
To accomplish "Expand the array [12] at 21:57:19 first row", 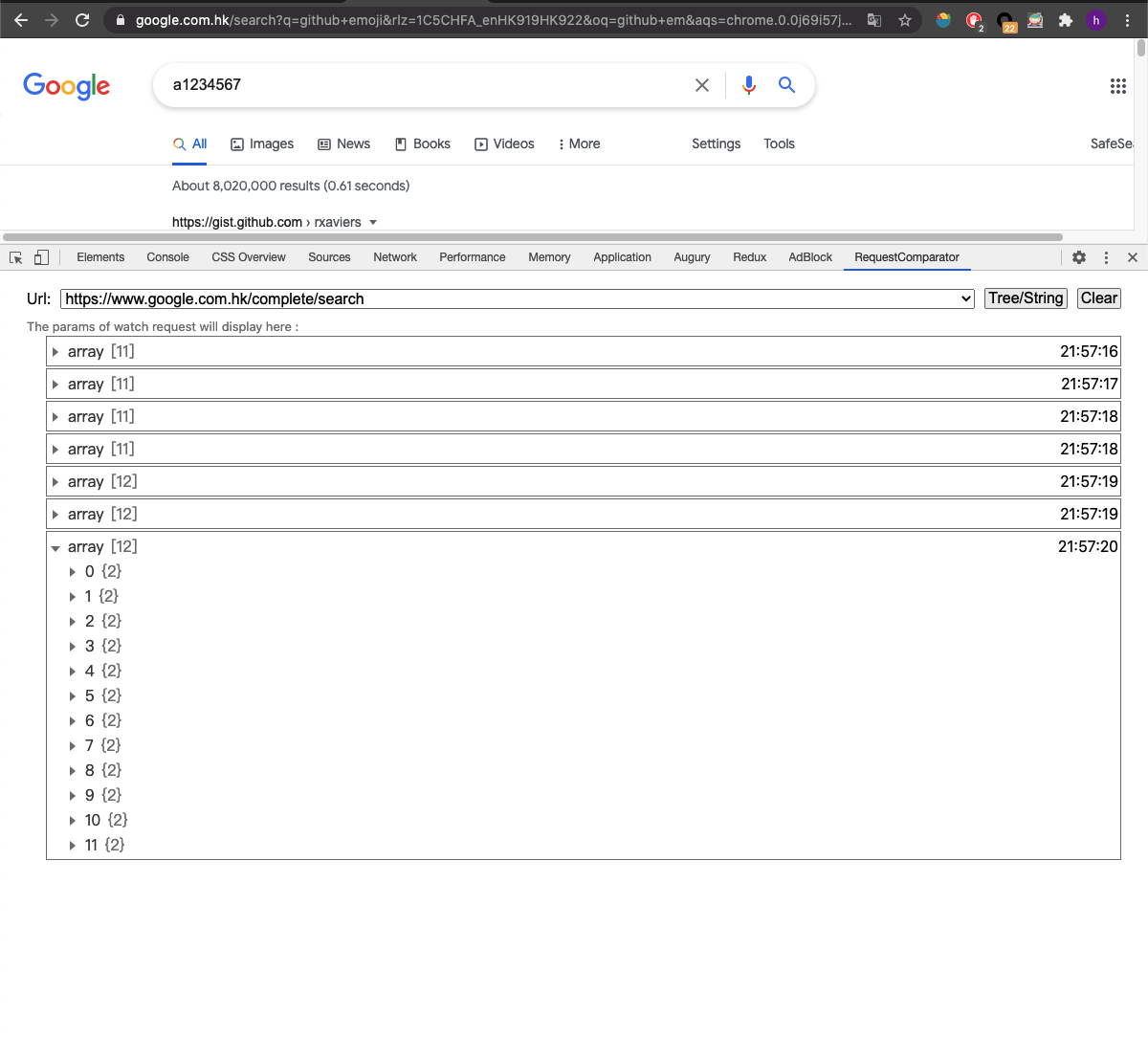I will [55, 482].
